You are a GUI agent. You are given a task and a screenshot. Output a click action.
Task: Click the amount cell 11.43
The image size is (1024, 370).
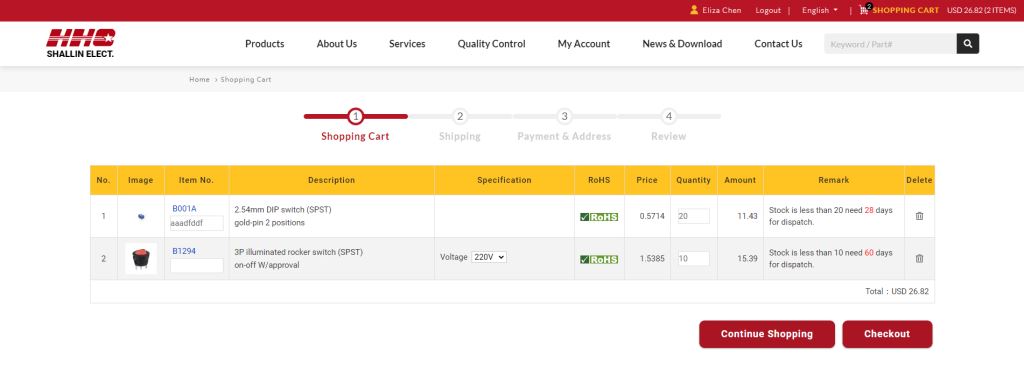tap(747, 216)
